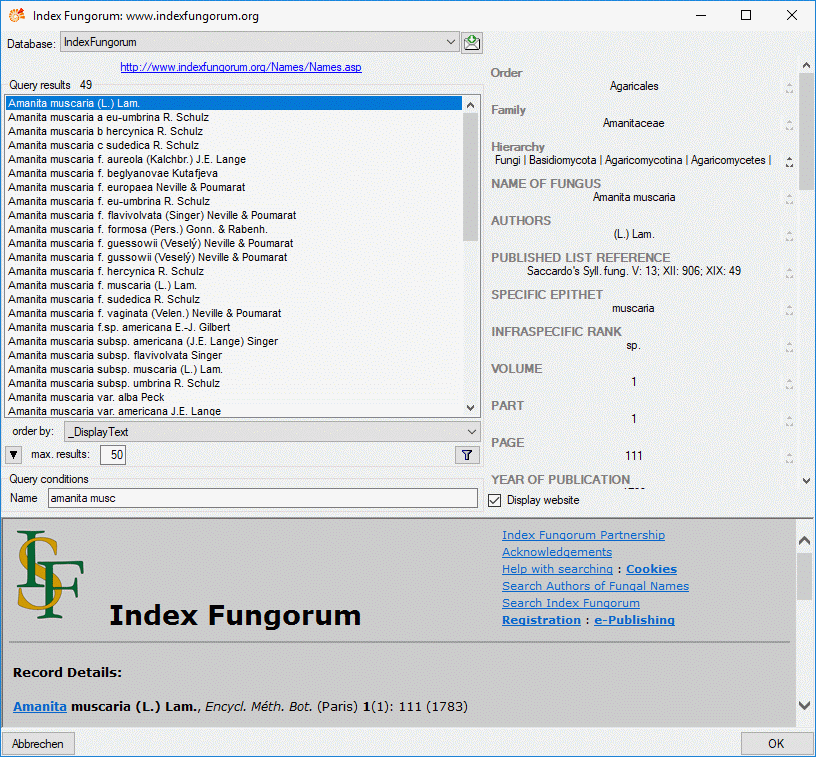This screenshot has height=757, width=816.
Task: Select Amanita muscaria subsp. muscaria (L.) Lam.
Action: pos(234,369)
